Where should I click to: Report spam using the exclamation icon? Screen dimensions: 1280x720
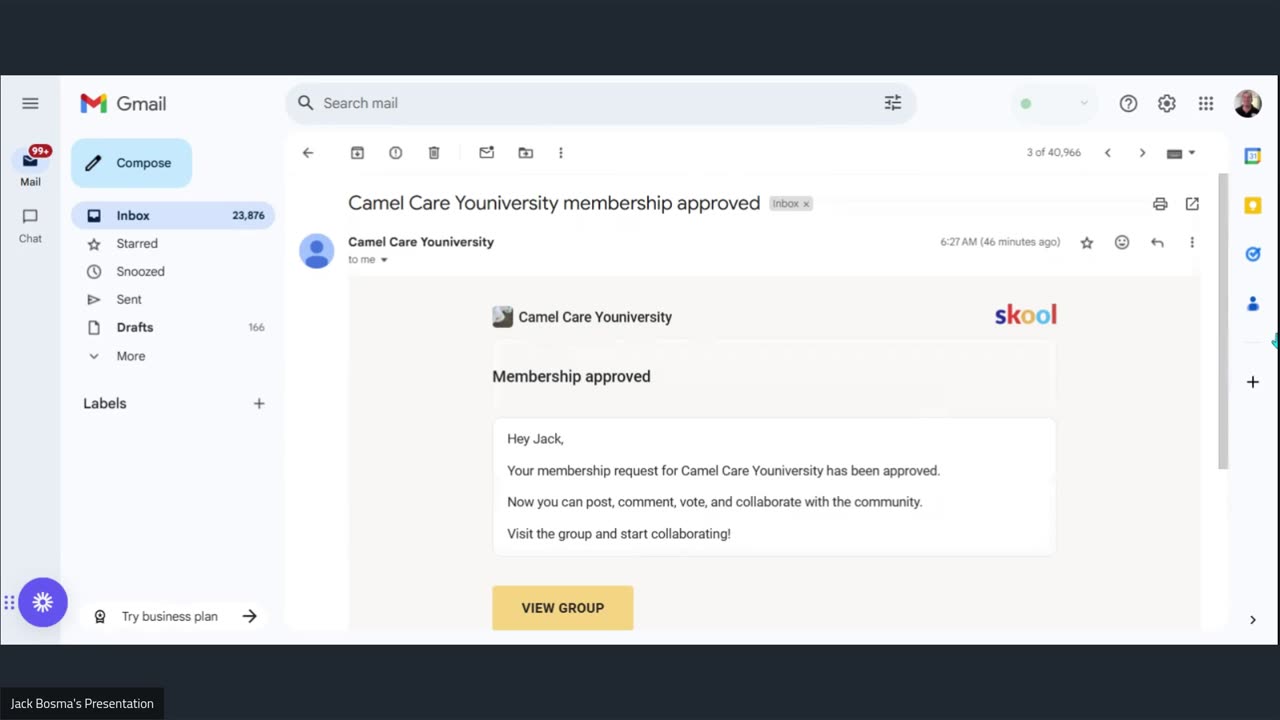396,153
